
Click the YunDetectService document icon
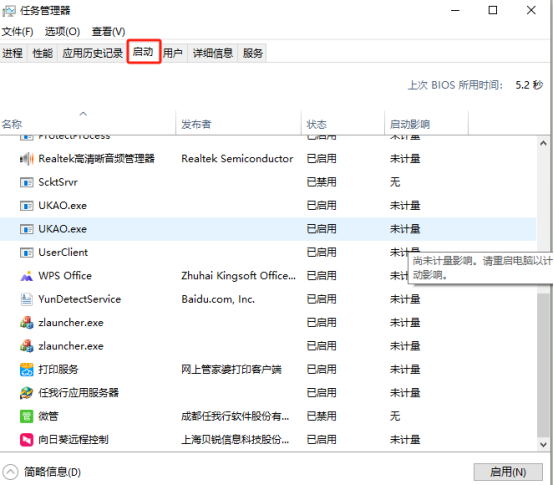tap(26, 299)
